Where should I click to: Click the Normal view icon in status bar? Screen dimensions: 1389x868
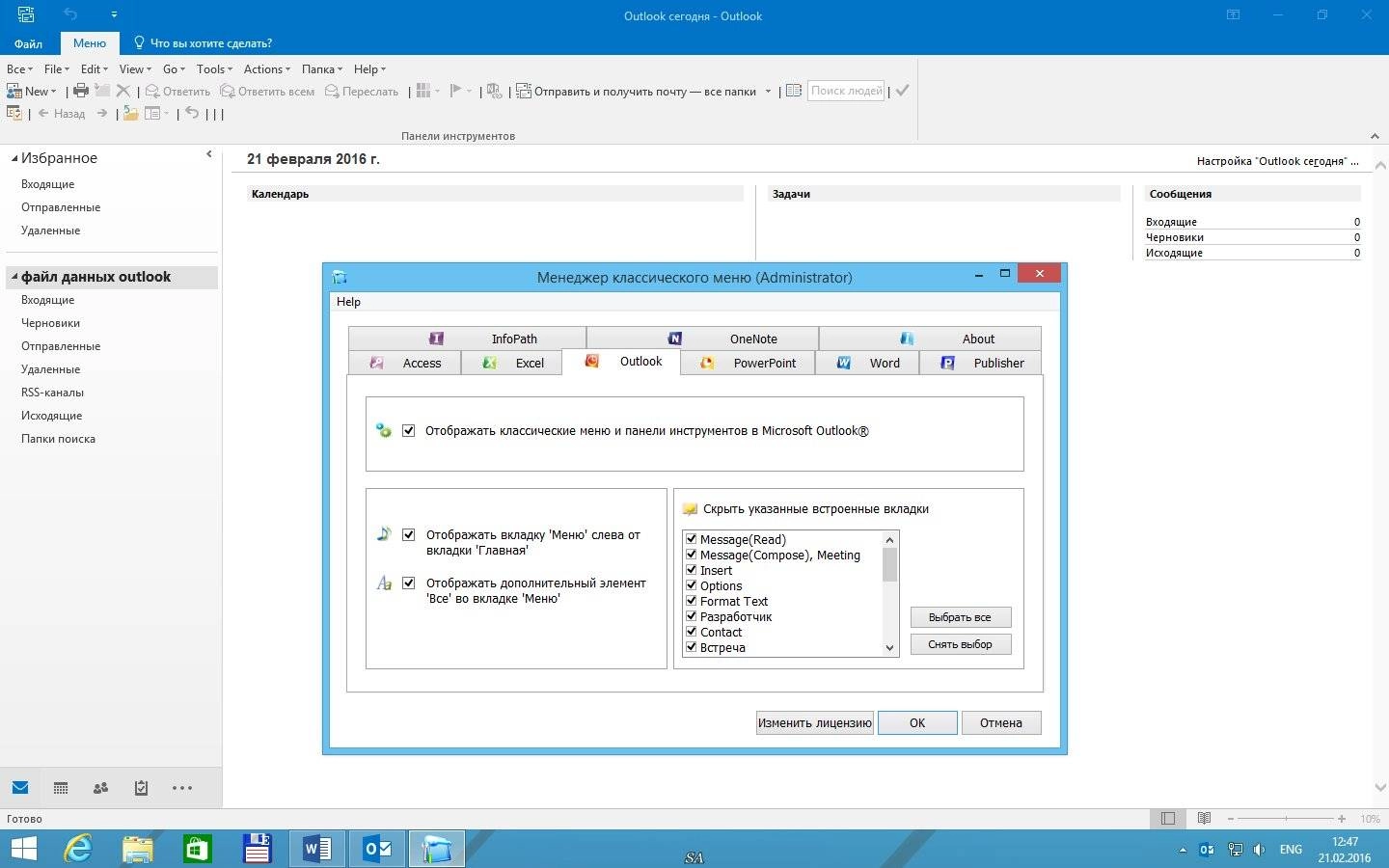(1168, 819)
